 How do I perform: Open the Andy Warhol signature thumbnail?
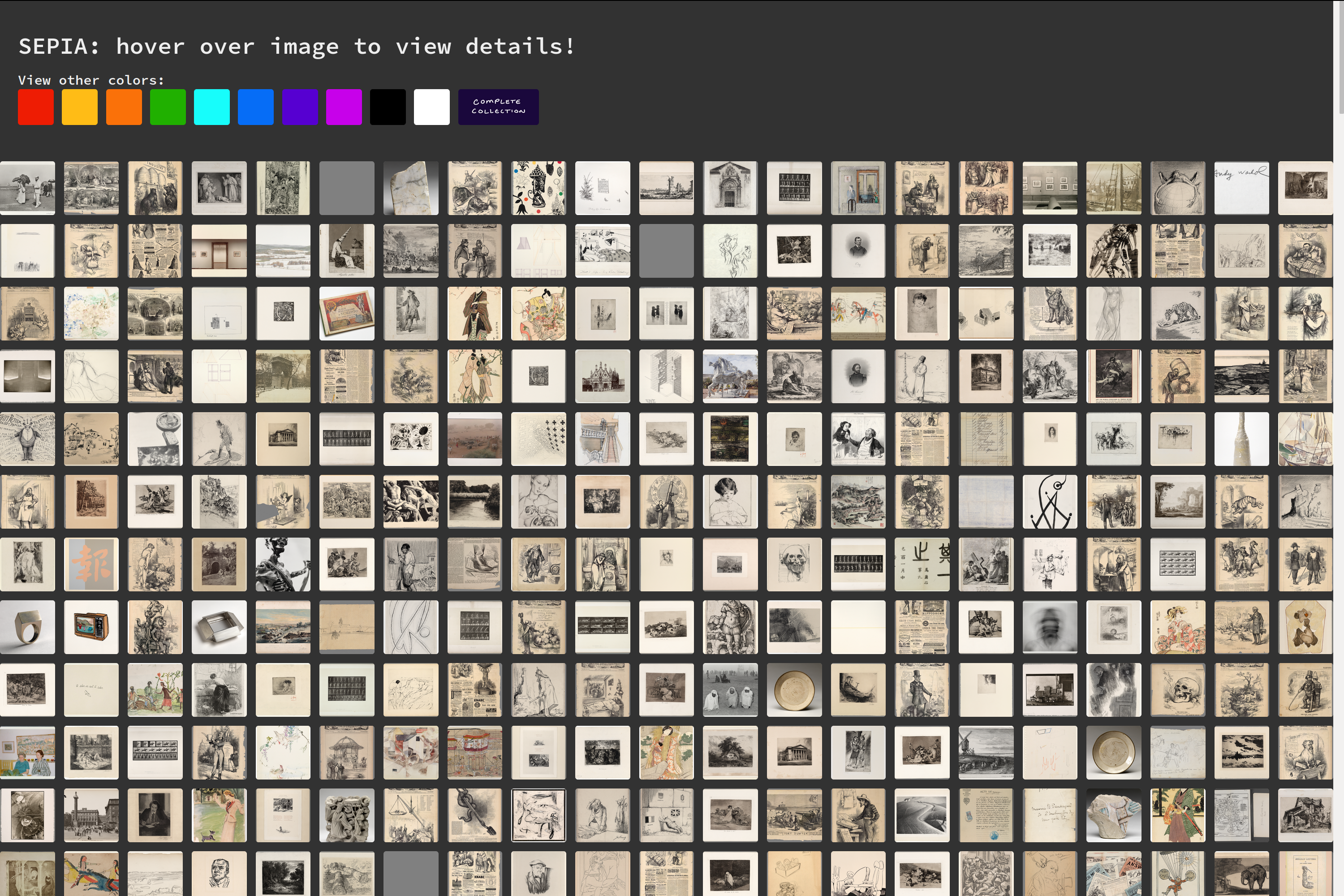[1241, 188]
